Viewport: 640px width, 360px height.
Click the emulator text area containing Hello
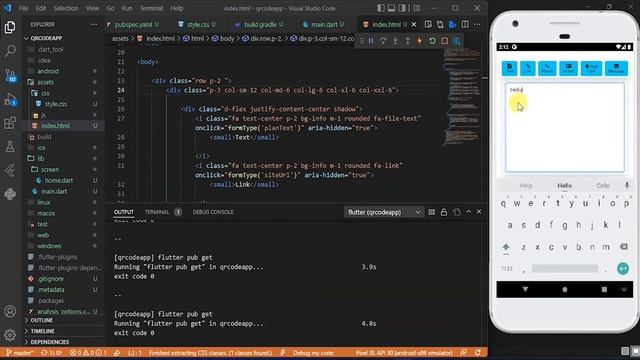tap(565, 127)
